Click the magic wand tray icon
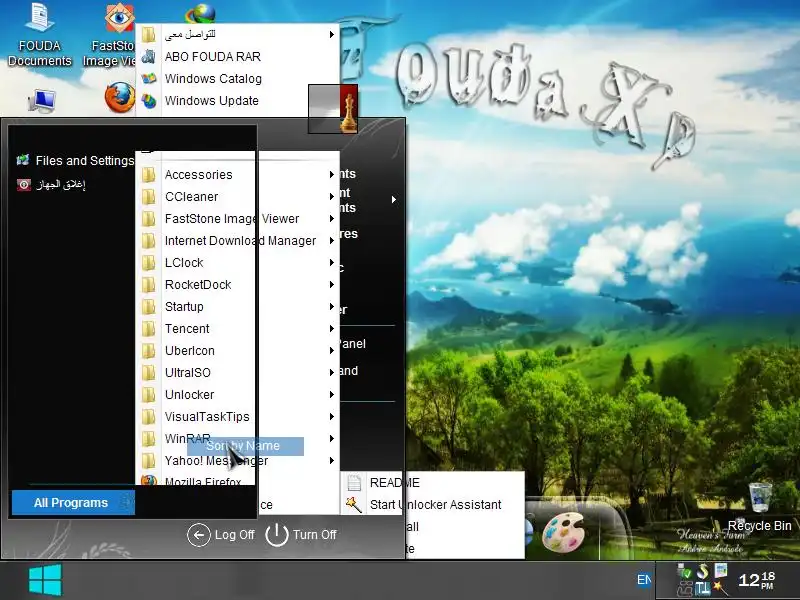The height and width of the screenshot is (600, 800). (x=720, y=588)
